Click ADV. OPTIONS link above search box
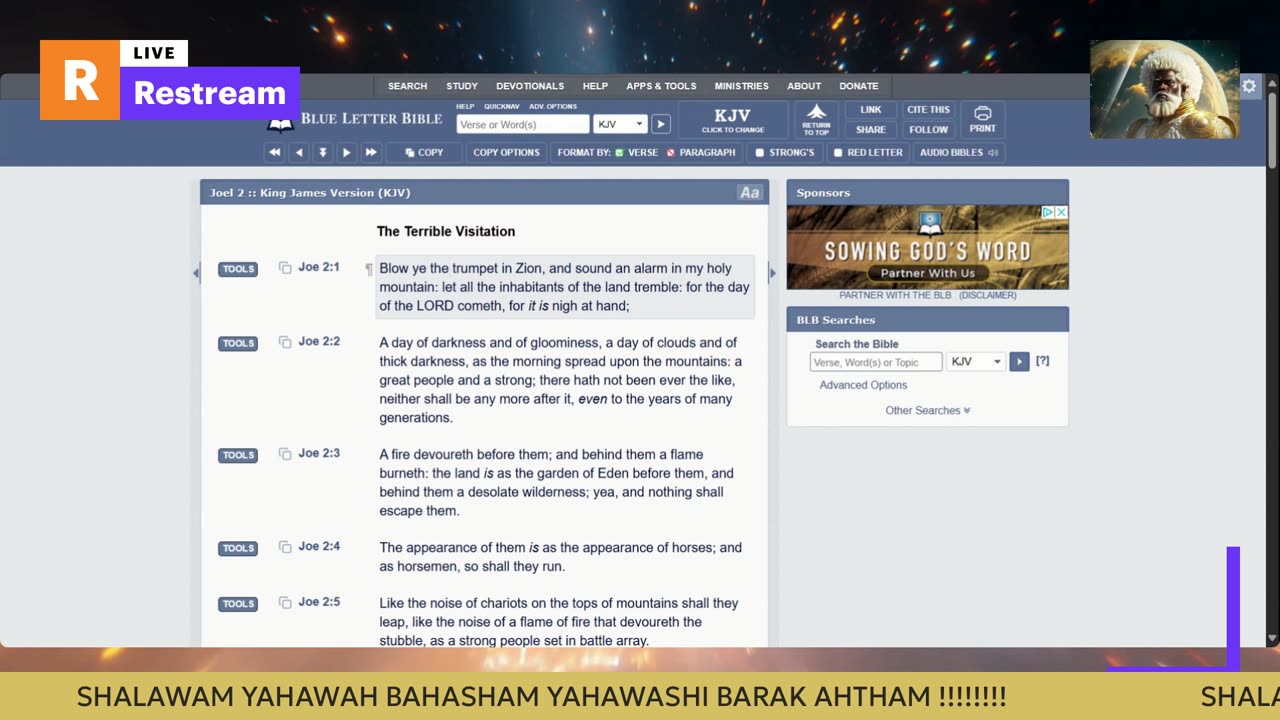Screen dimensions: 1280x720 553,106
